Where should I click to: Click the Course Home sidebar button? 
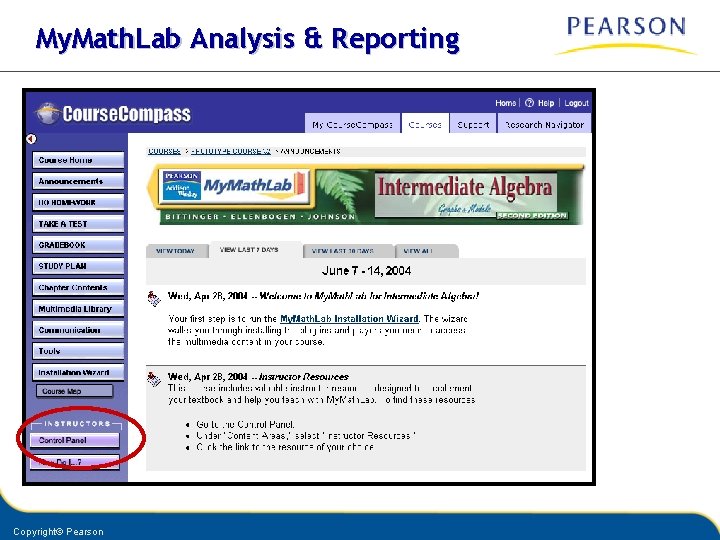(x=78, y=160)
